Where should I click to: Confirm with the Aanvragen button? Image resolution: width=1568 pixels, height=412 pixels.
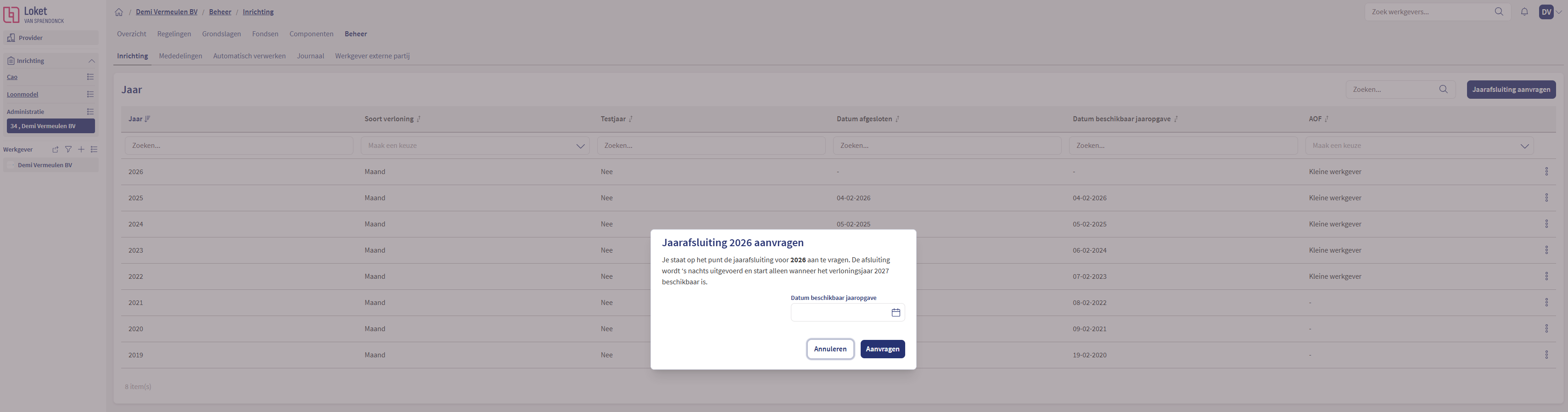pos(882,349)
